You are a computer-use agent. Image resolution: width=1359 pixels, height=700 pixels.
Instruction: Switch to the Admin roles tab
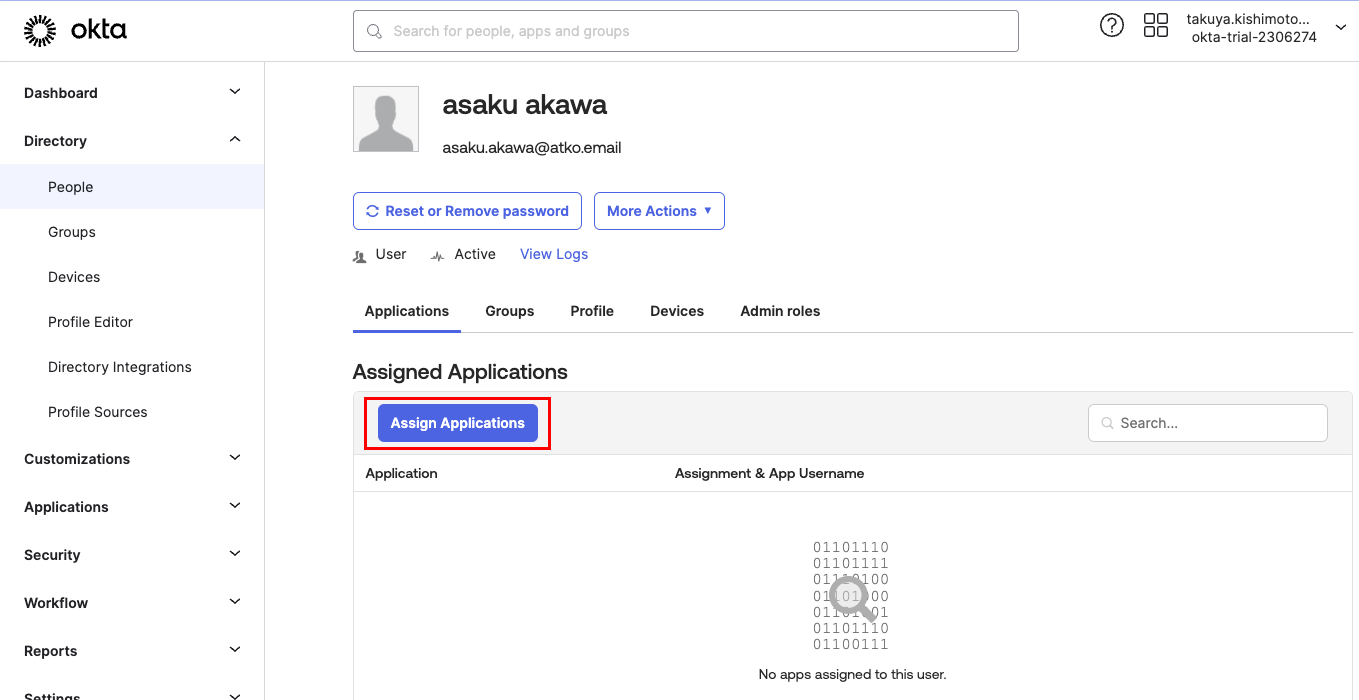coord(780,311)
